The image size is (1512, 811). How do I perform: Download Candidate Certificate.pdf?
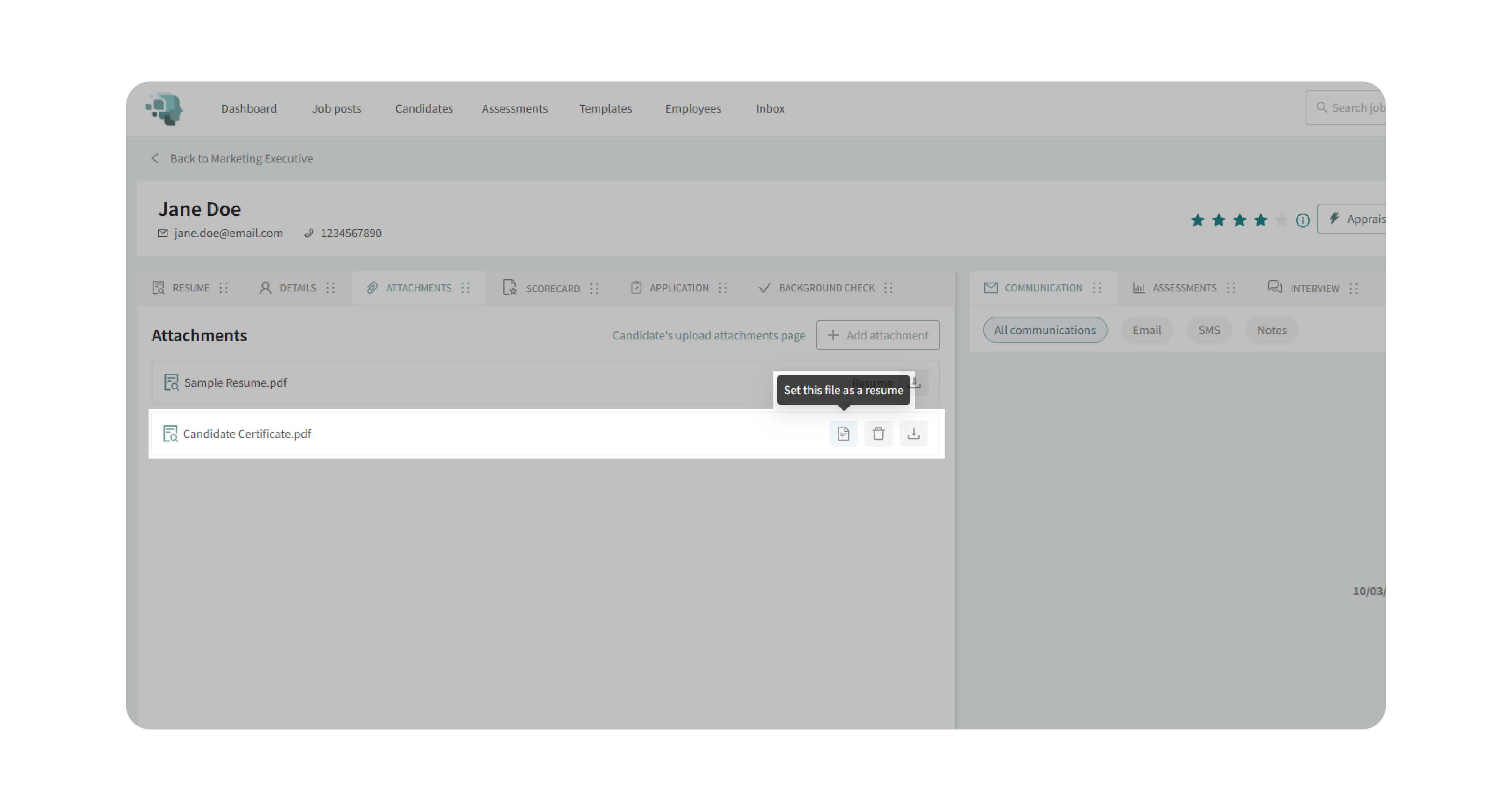pyautogui.click(x=913, y=434)
